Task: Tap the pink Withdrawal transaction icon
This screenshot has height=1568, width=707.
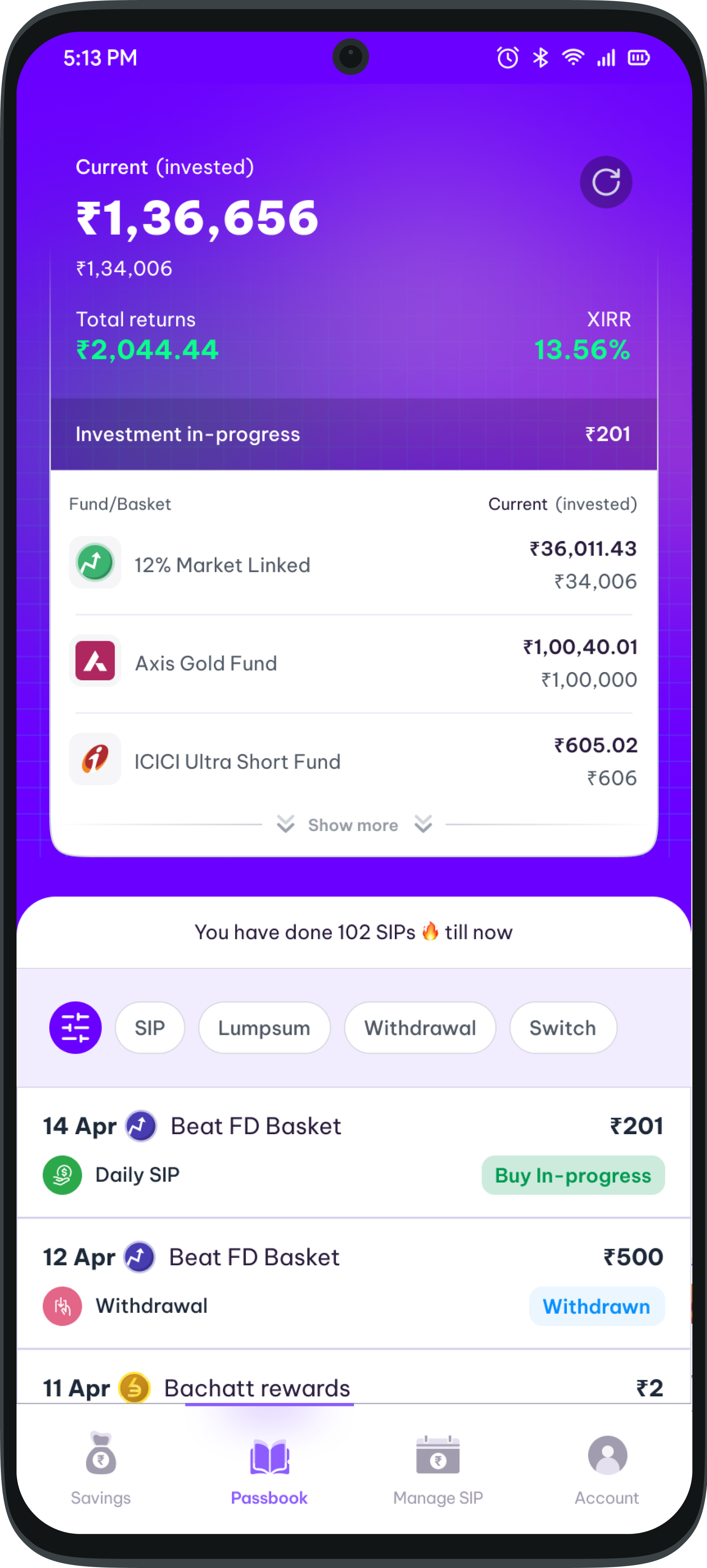Action: point(62,1306)
